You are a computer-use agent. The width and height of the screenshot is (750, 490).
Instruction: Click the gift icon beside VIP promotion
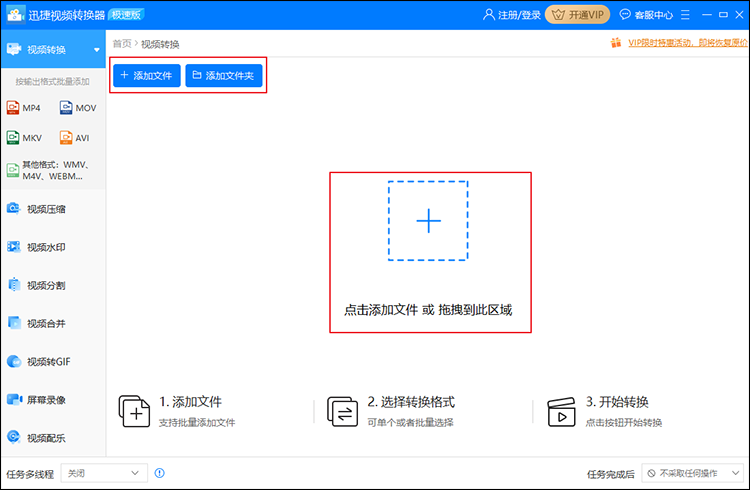point(616,43)
